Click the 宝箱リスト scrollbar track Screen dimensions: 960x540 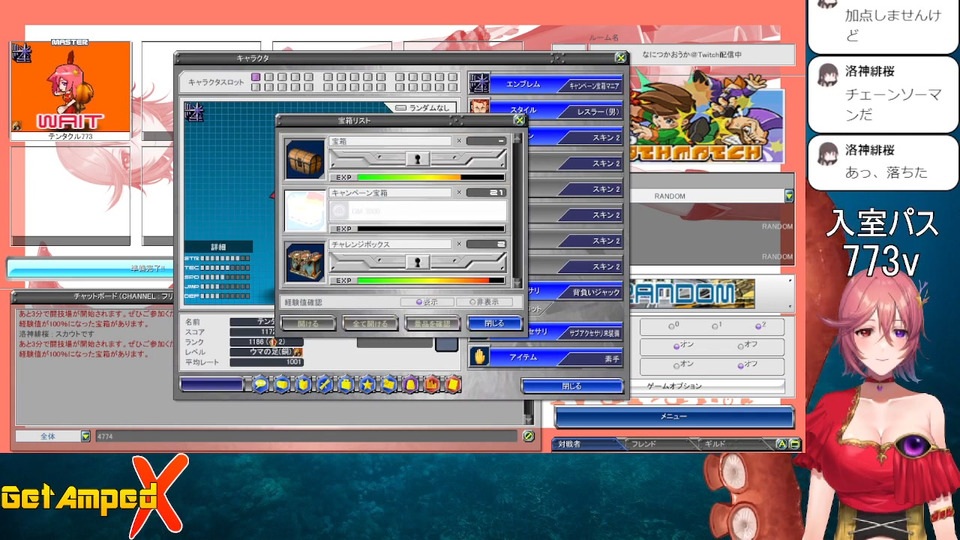517,211
